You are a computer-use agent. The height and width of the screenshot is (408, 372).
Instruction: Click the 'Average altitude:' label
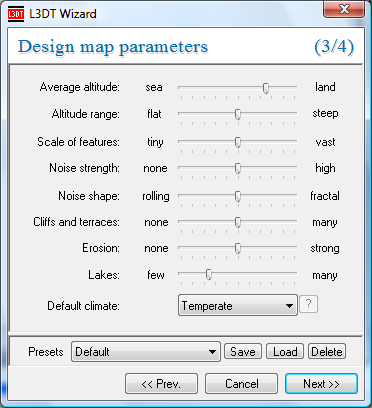(80, 87)
